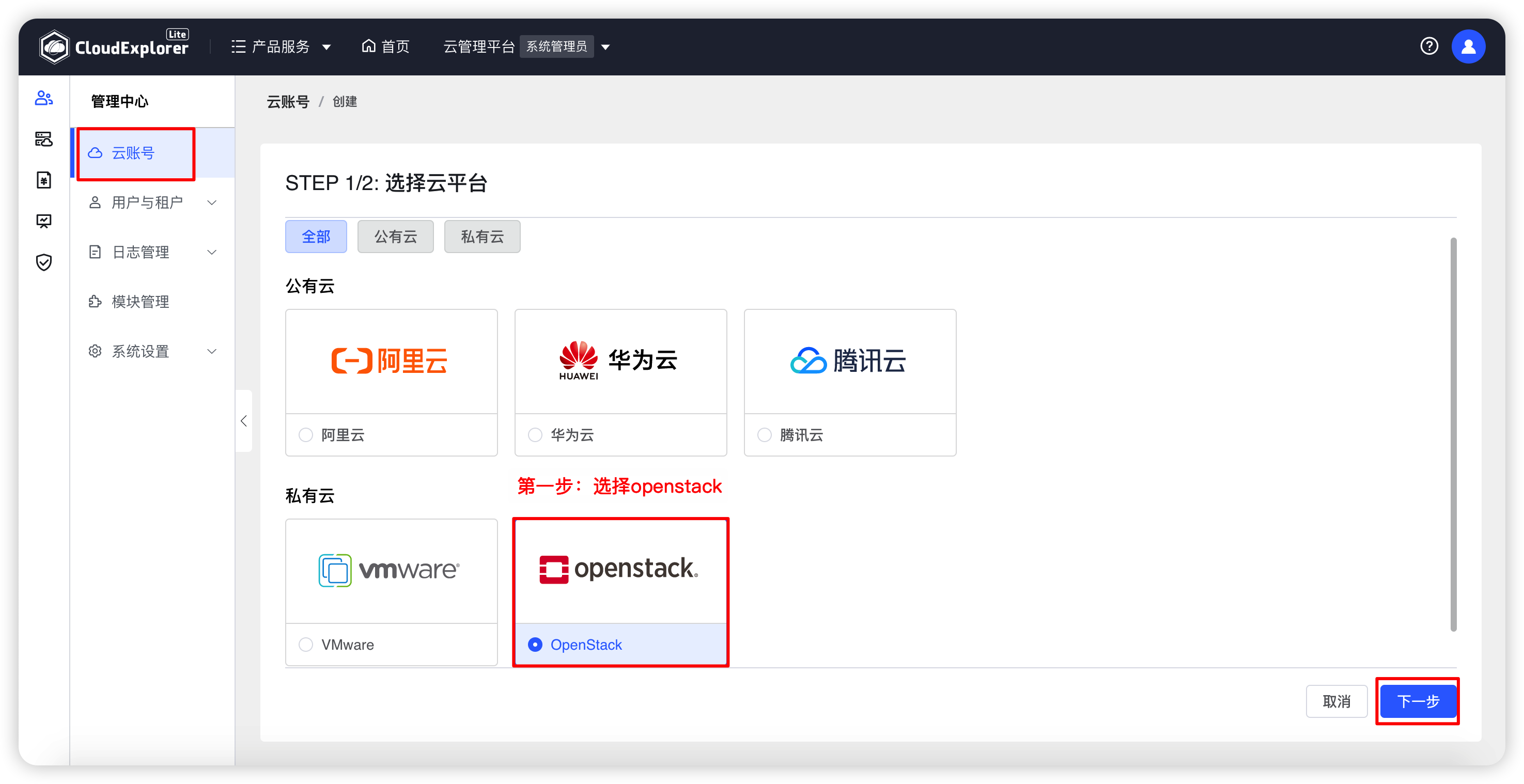Viewport: 1524px width, 784px height.
Task: Switch to the 私有云 filter tab
Action: 482,237
